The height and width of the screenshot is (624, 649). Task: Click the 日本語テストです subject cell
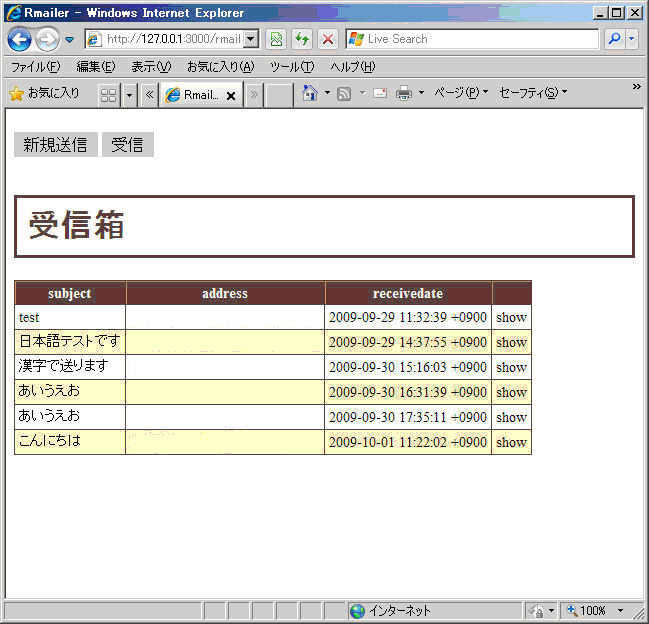pyautogui.click(x=70, y=342)
